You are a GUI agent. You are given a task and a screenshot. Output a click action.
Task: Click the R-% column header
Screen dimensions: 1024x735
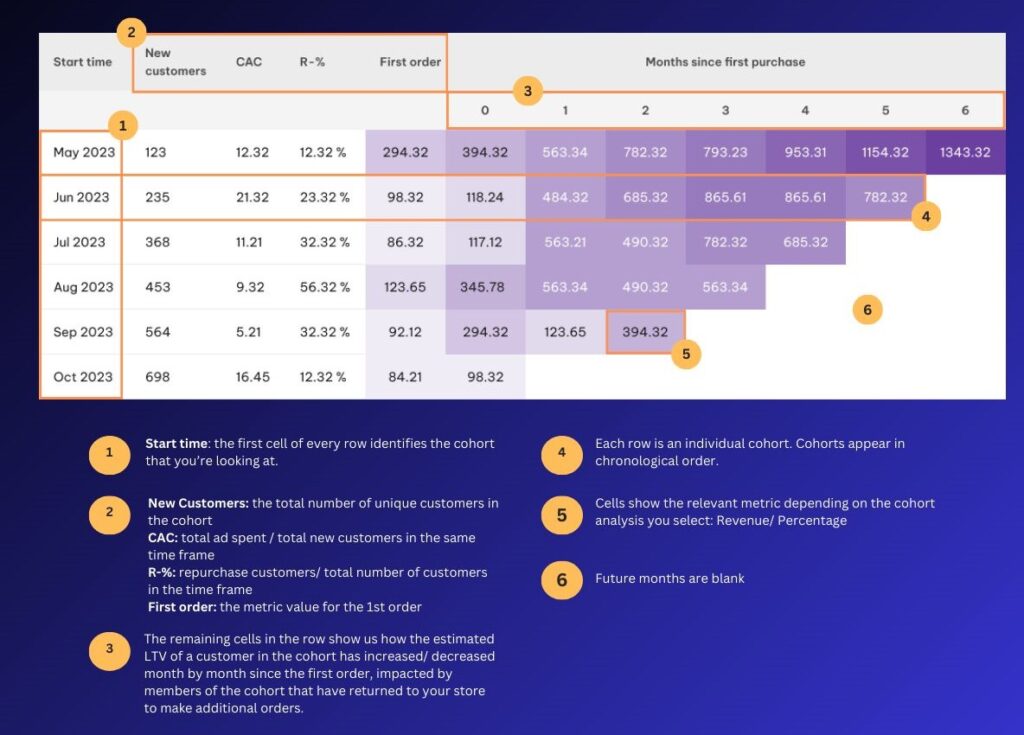[x=312, y=62]
